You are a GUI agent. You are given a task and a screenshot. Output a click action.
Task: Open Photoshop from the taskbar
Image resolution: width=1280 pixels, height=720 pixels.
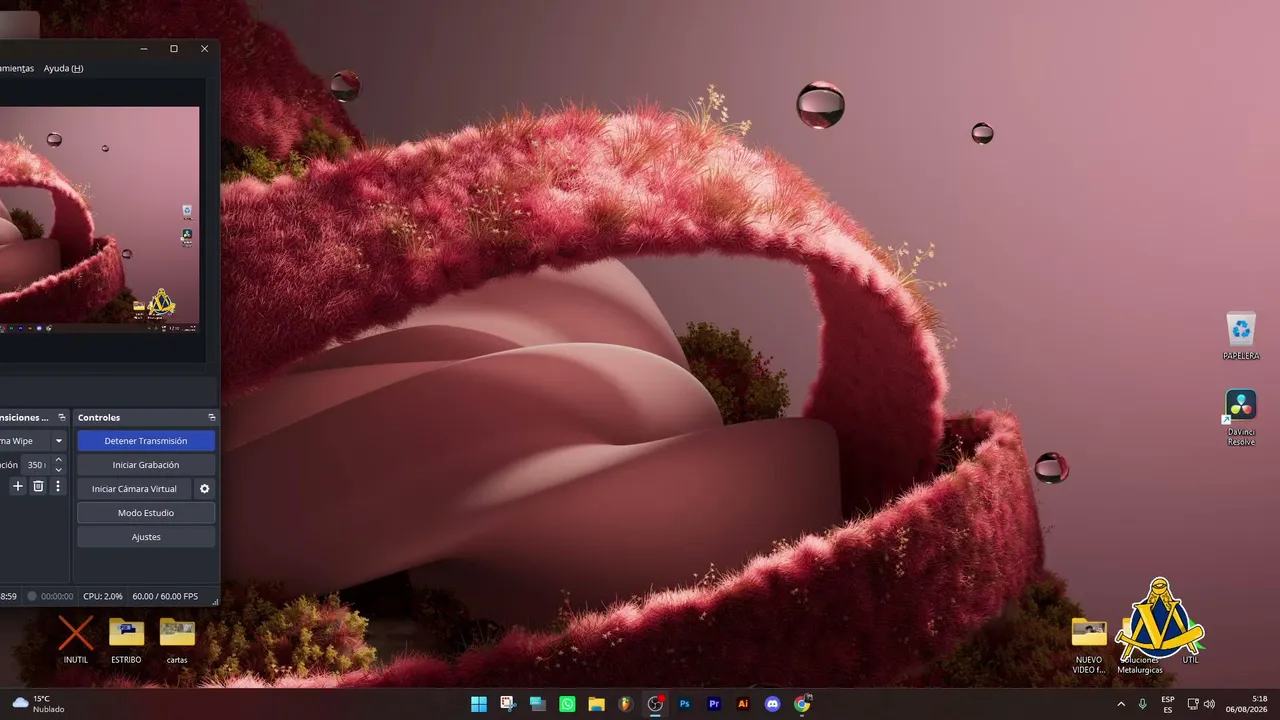pyautogui.click(x=685, y=704)
